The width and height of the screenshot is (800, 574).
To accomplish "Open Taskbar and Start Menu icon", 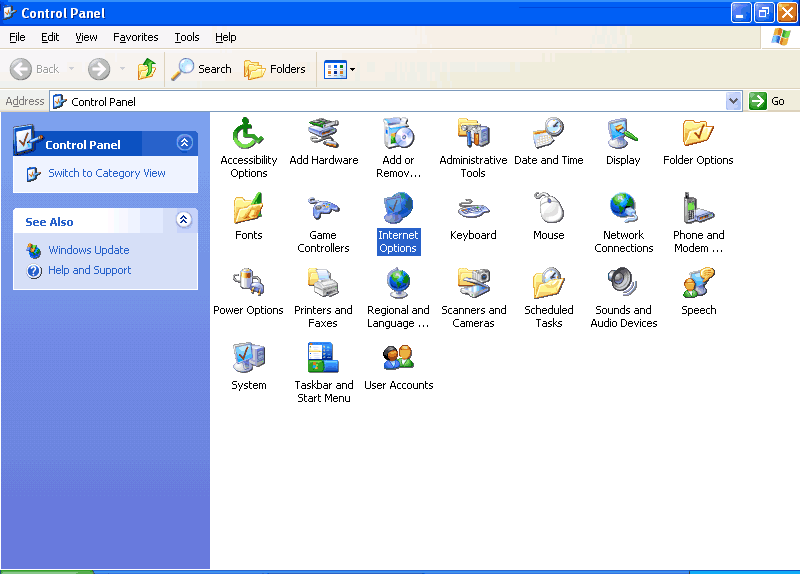I will coord(323,359).
